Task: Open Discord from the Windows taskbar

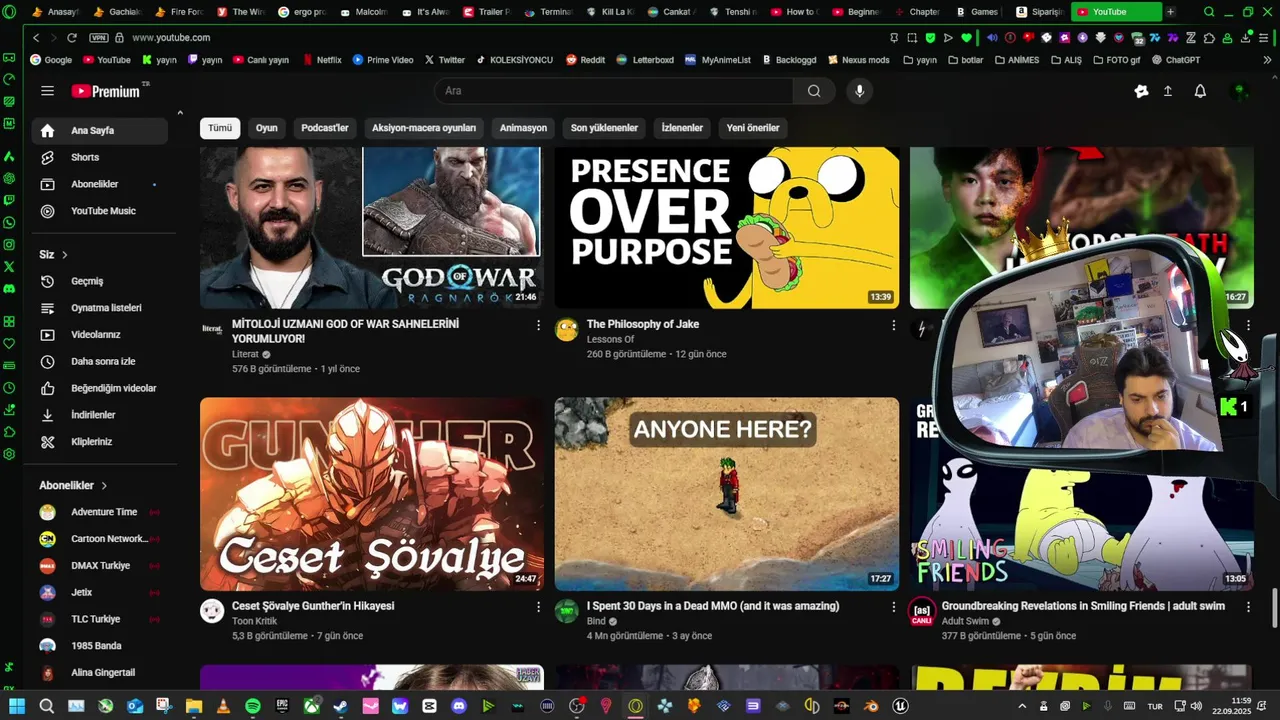Action: click(x=459, y=706)
